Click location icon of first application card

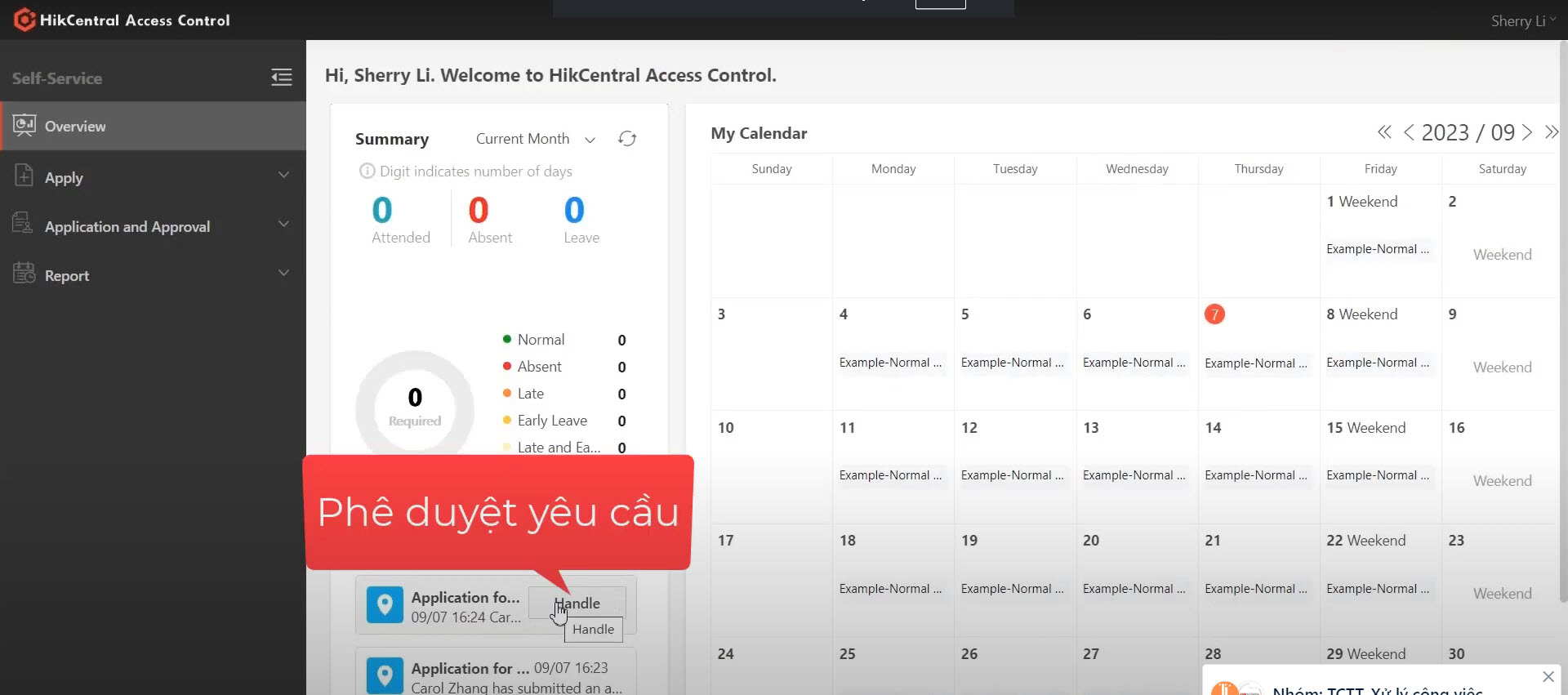click(385, 605)
